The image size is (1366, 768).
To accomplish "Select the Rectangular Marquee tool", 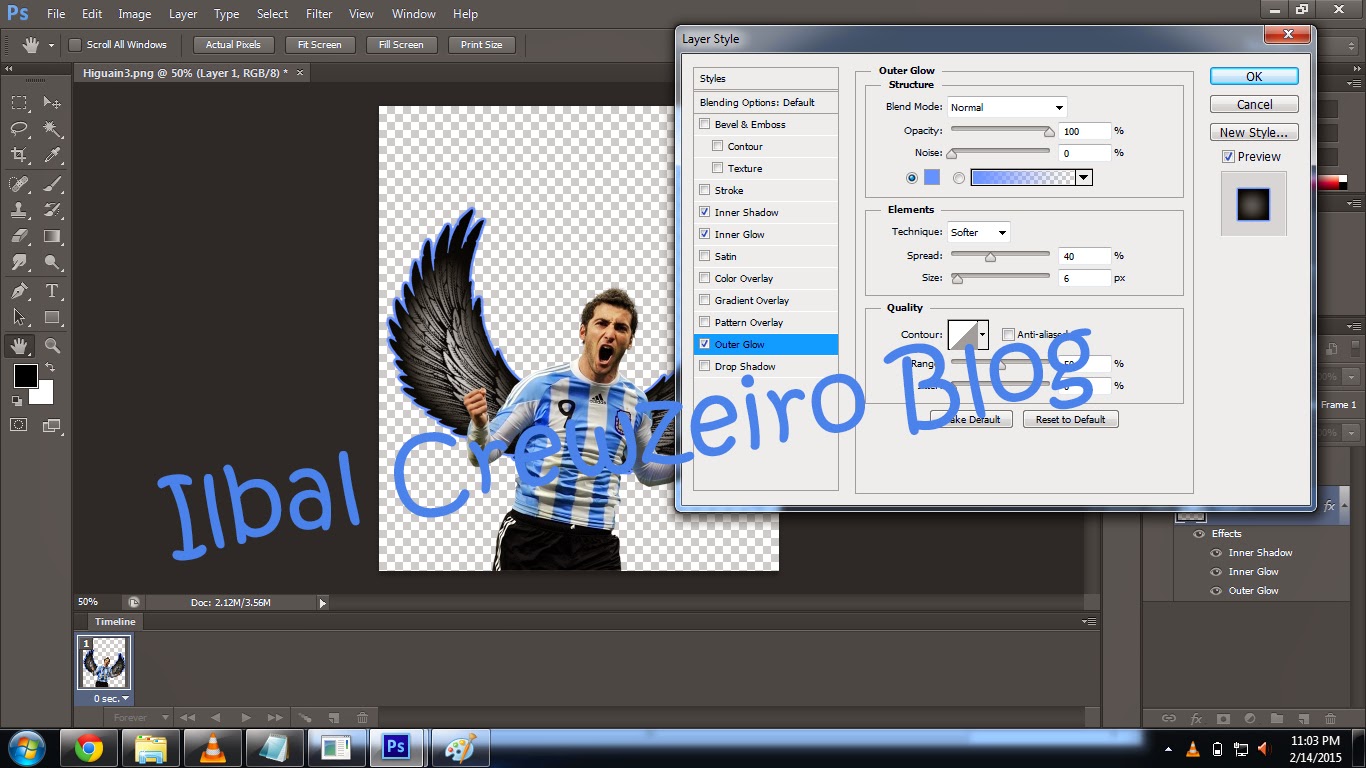I will coord(19,103).
